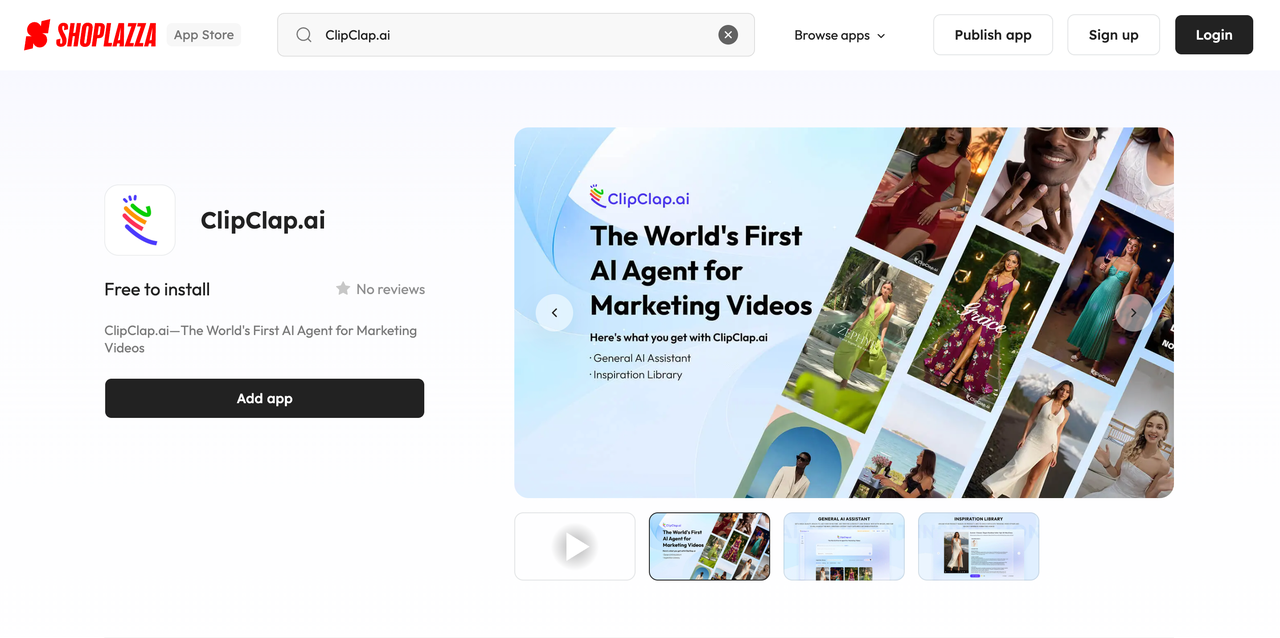Select the Marketing Videos banner thumbnail
This screenshot has width=1280, height=638.
pyautogui.click(x=709, y=546)
